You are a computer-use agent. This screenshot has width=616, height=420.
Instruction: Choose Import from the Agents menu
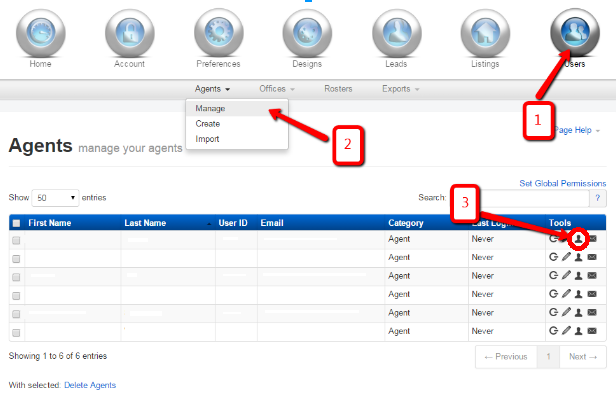tap(237, 139)
